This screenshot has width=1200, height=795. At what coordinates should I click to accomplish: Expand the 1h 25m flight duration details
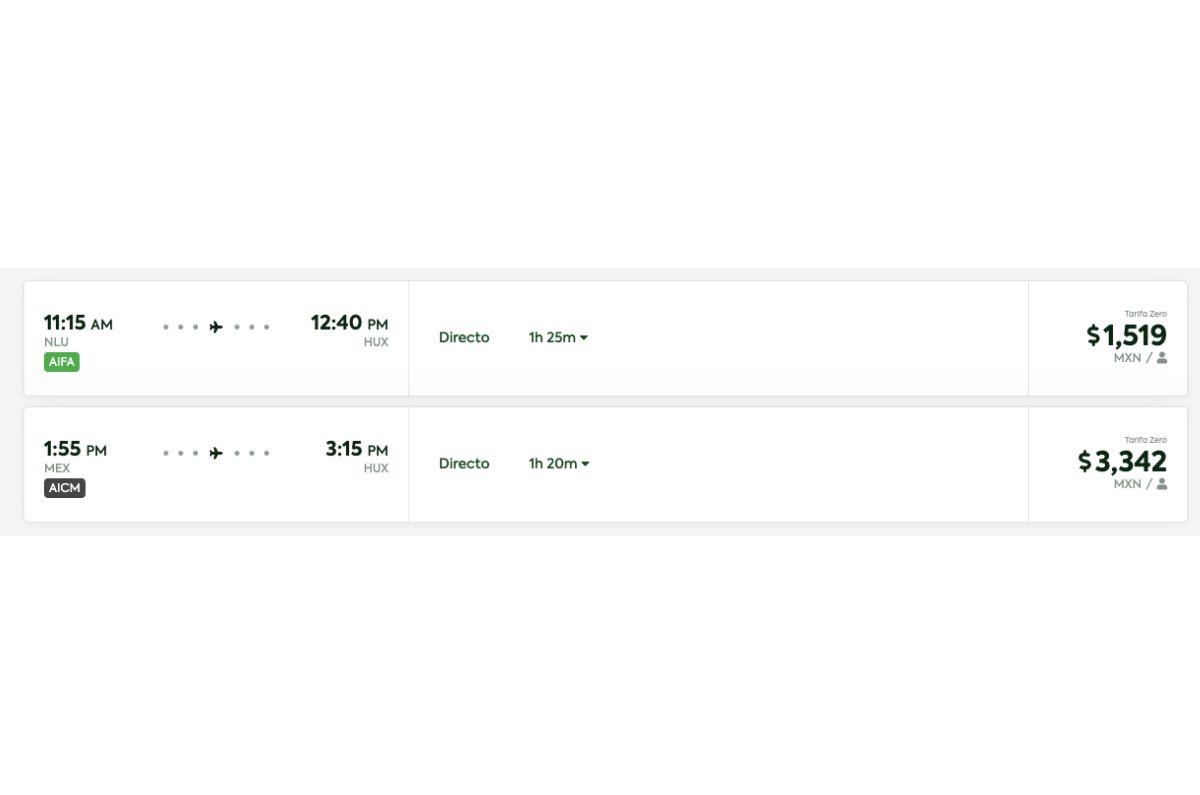click(x=558, y=338)
